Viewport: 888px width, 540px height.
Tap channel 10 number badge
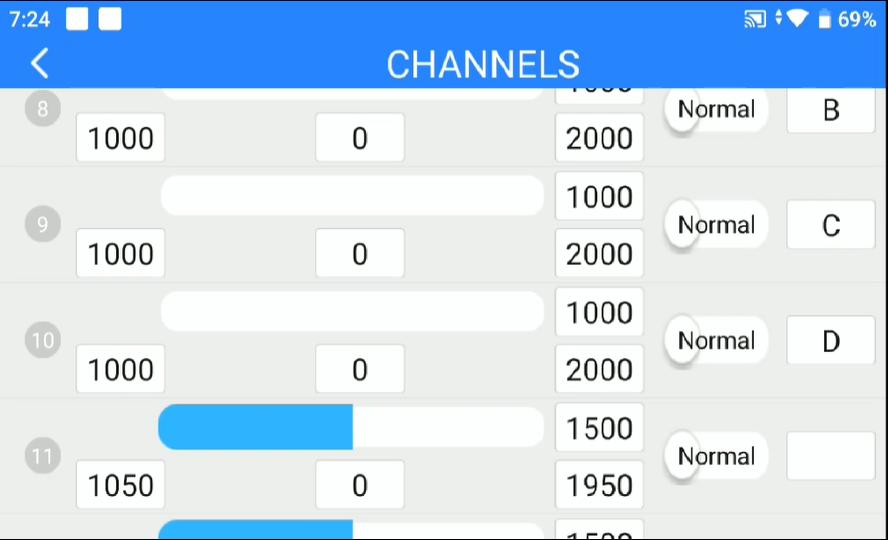[42, 340]
